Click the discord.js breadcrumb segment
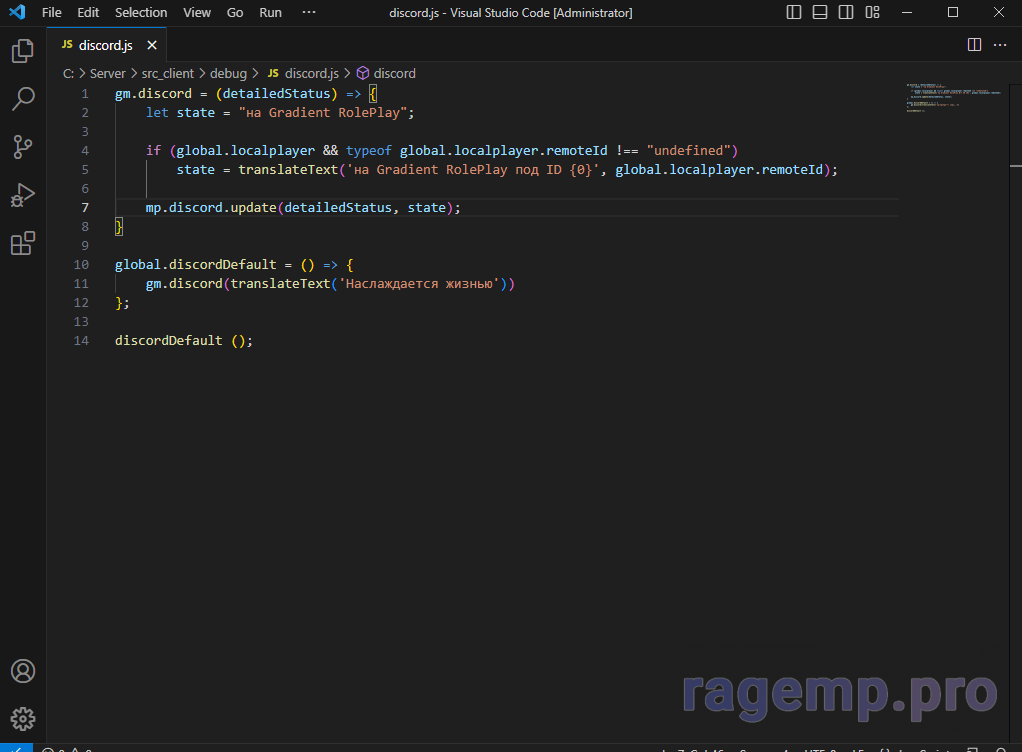Screen dimensions: 1022x752 click(x=312, y=74)
